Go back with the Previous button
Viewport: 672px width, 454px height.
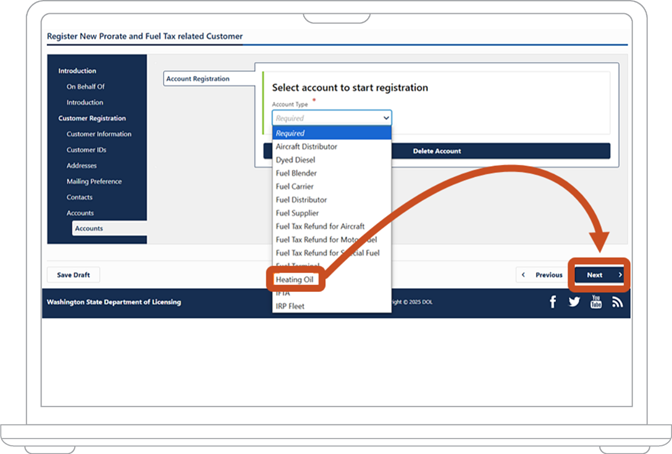pos(542,275)
